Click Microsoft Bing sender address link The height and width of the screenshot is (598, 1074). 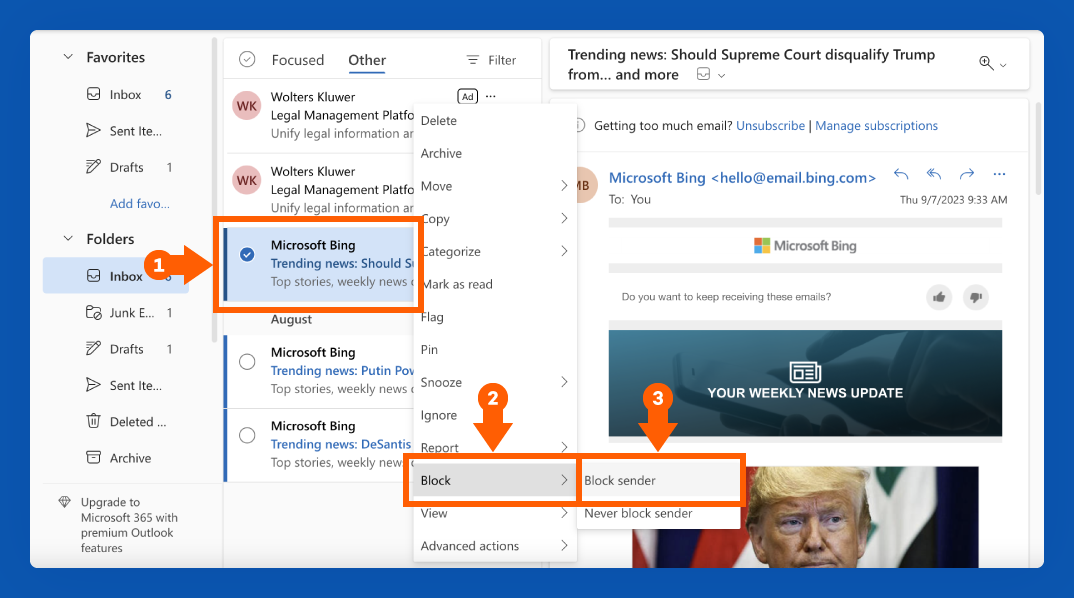click(x=742, y=177)
